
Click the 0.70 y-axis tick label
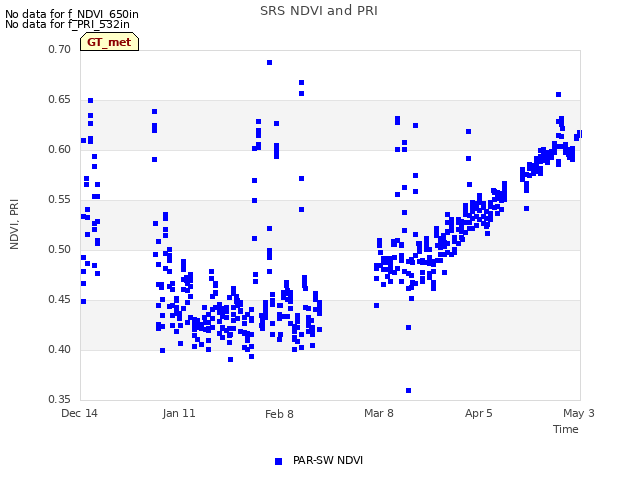60,49
